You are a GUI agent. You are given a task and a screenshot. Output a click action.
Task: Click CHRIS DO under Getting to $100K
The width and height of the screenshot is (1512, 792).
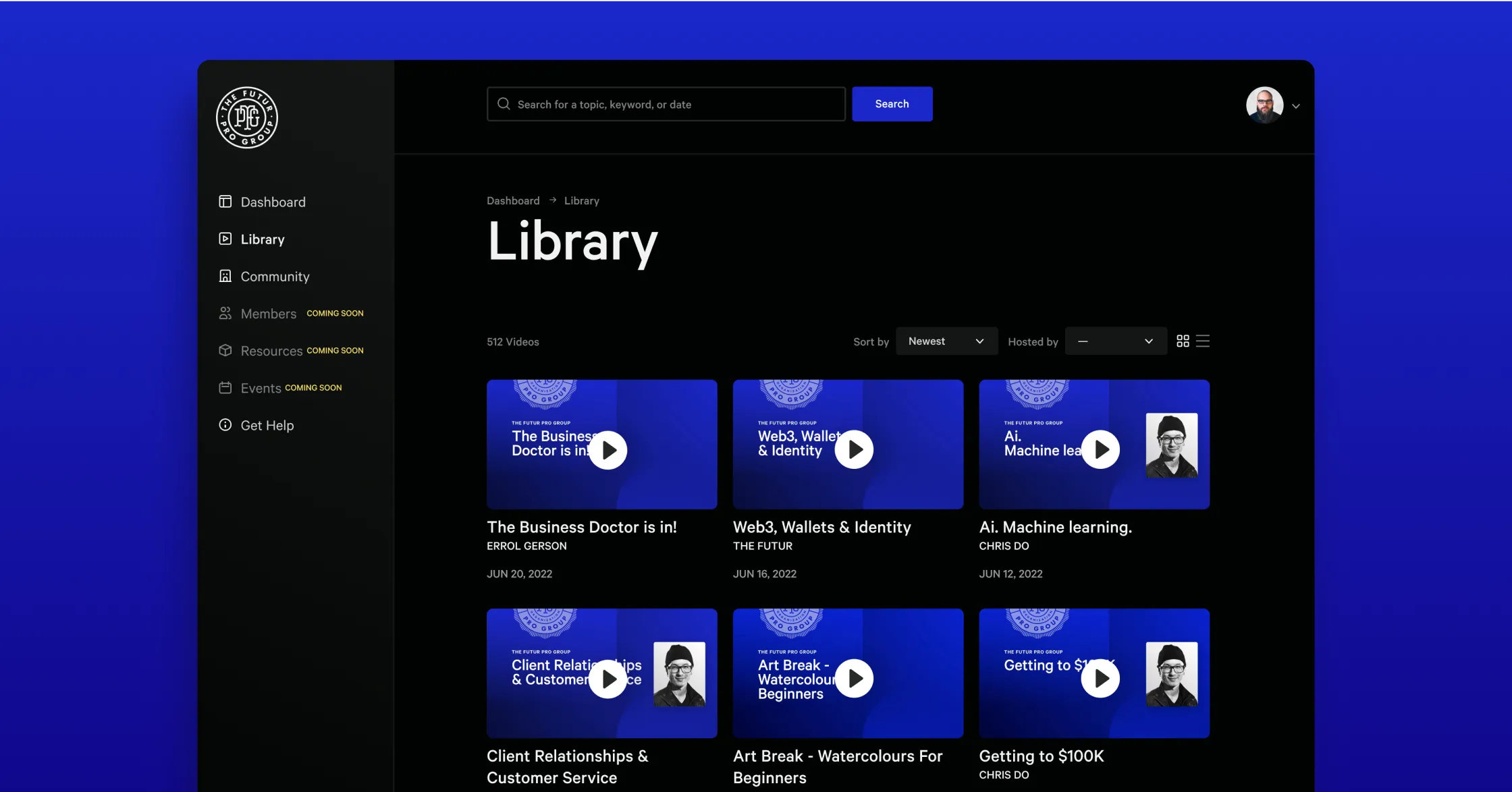(1004, 774)
